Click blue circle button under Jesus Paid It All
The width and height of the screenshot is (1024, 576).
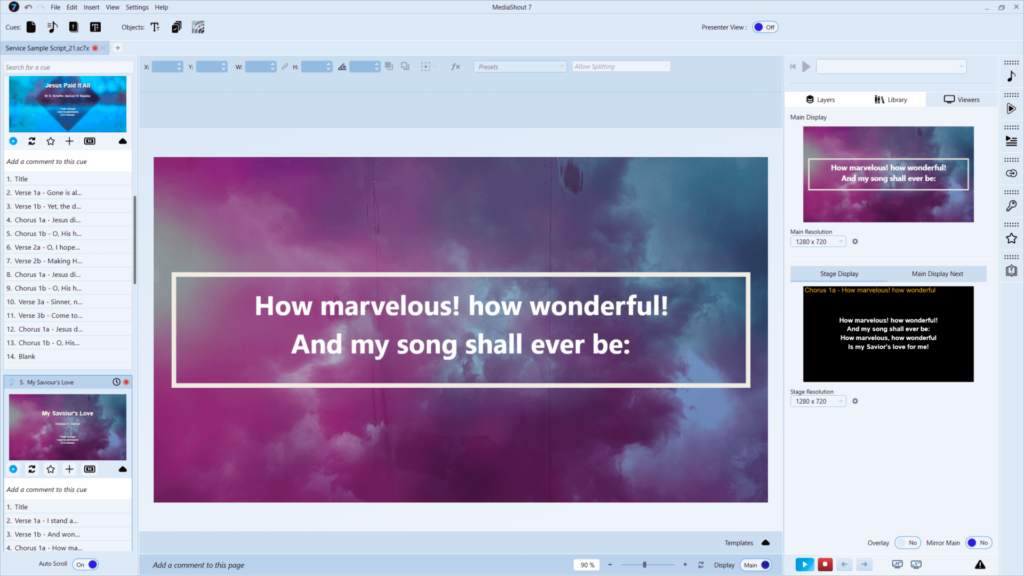pos(13,141)
